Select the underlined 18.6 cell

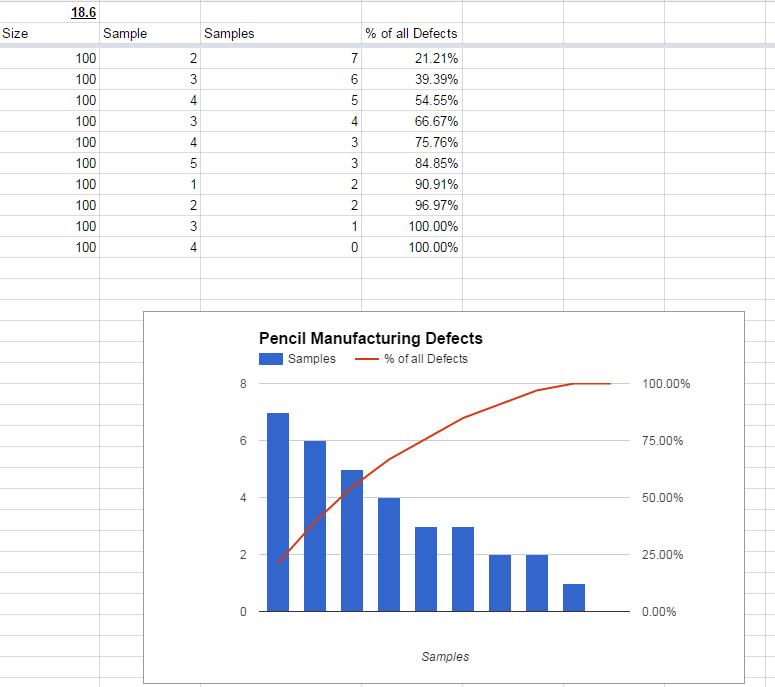tap(83, 12)
